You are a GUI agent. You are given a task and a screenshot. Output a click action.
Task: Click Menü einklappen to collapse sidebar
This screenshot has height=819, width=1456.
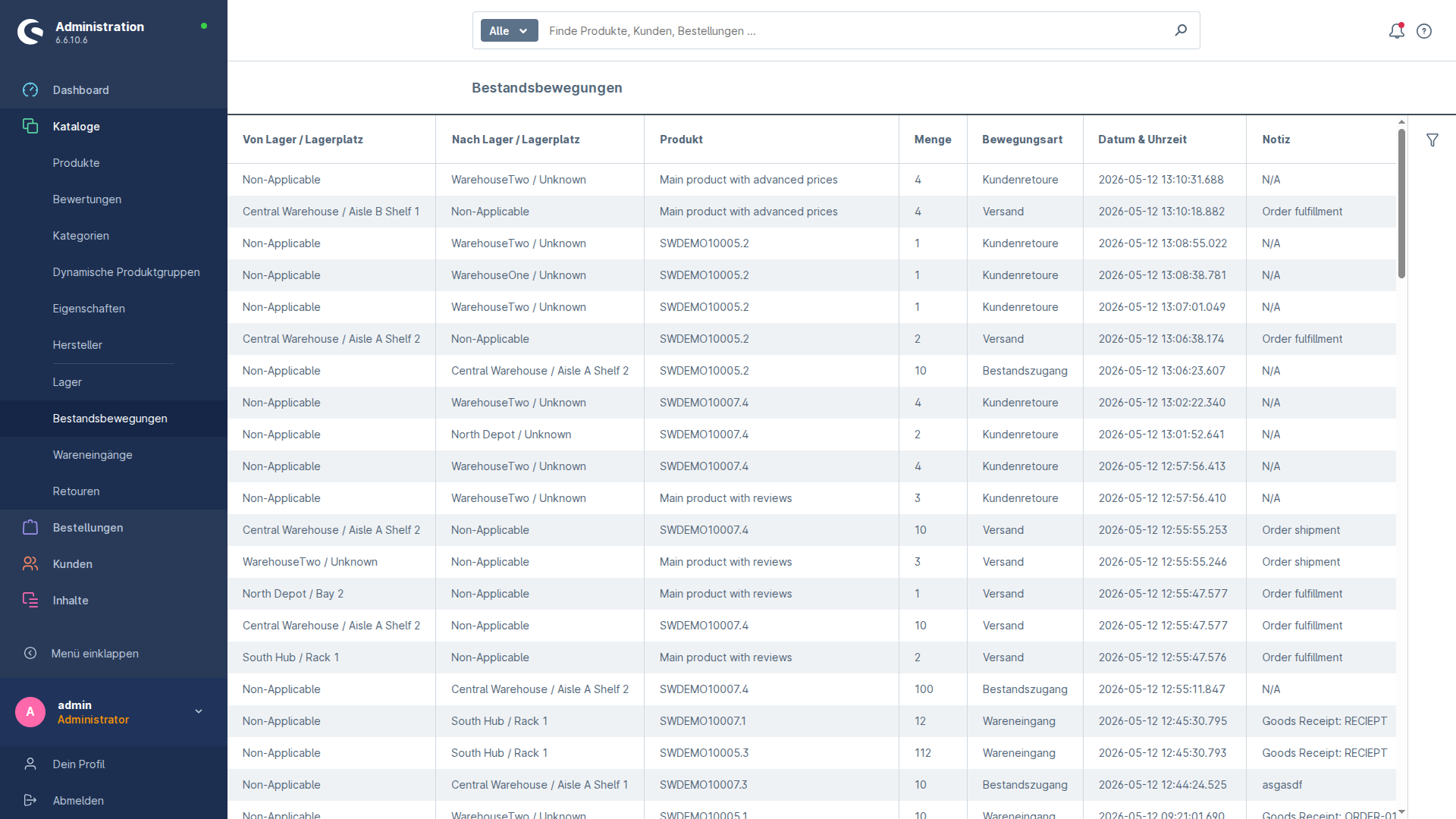pos(95,654)
